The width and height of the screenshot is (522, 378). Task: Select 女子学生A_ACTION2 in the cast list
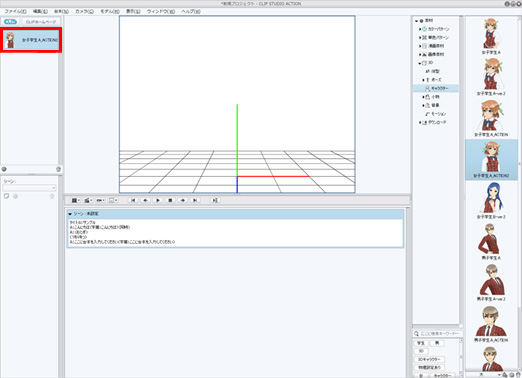tap(31, 40)
